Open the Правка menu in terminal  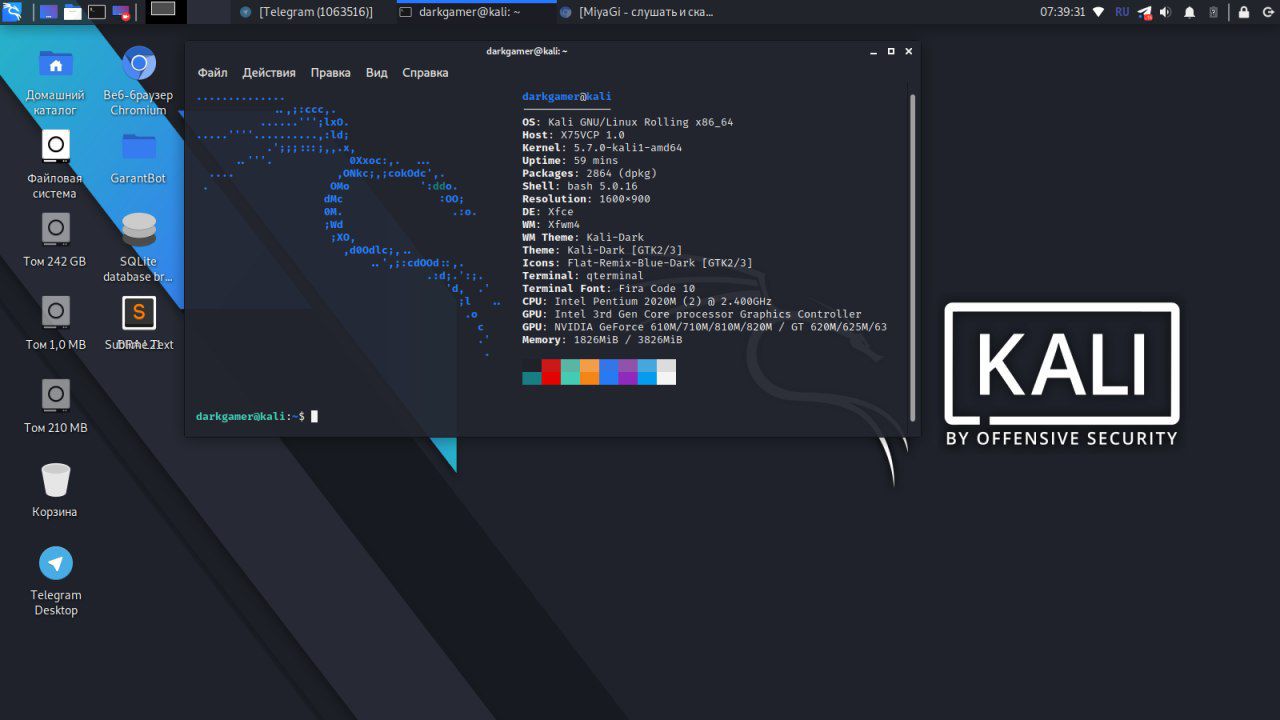[330, 73]
